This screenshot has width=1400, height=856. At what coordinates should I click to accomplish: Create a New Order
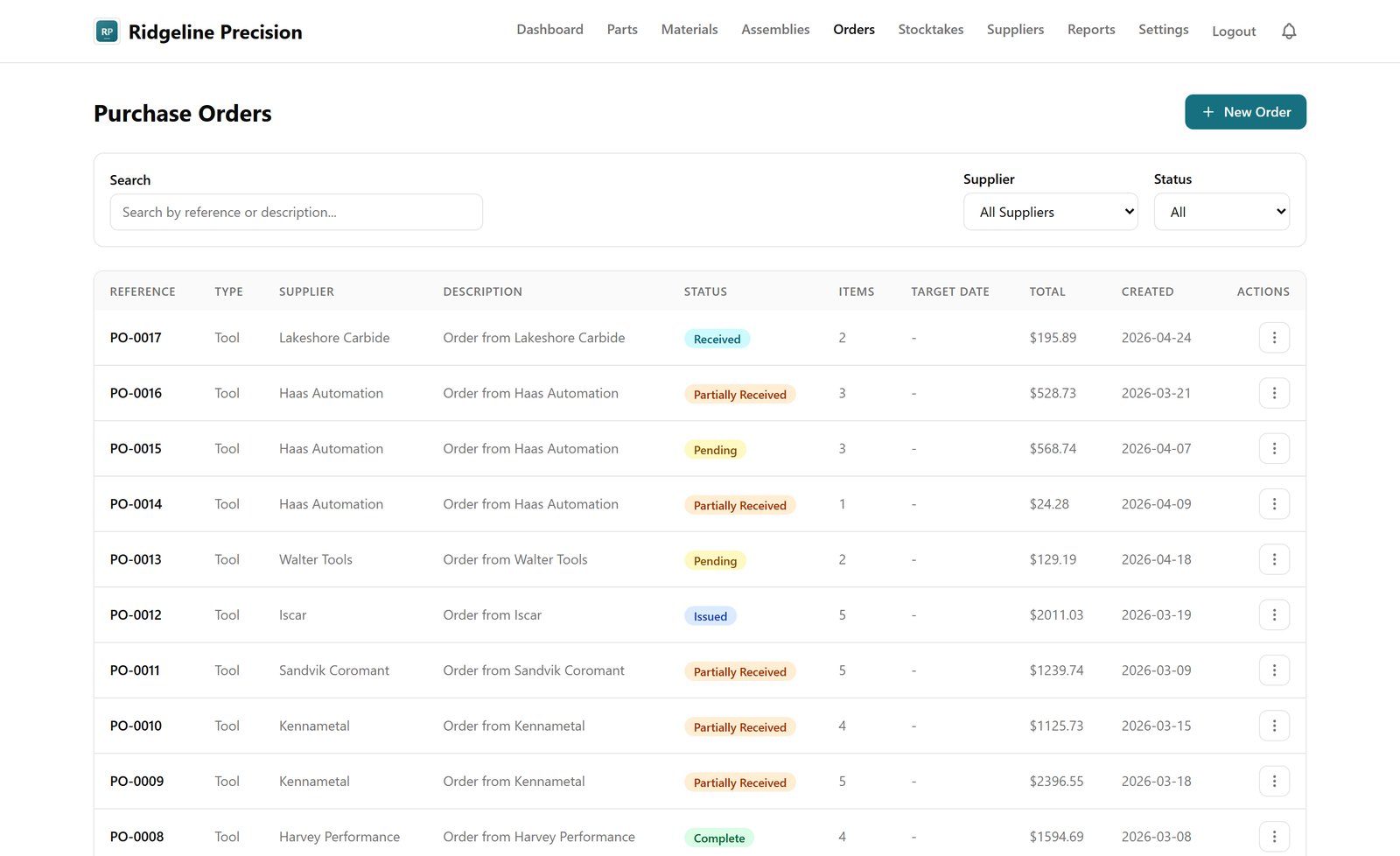(x=1245, y=112)
